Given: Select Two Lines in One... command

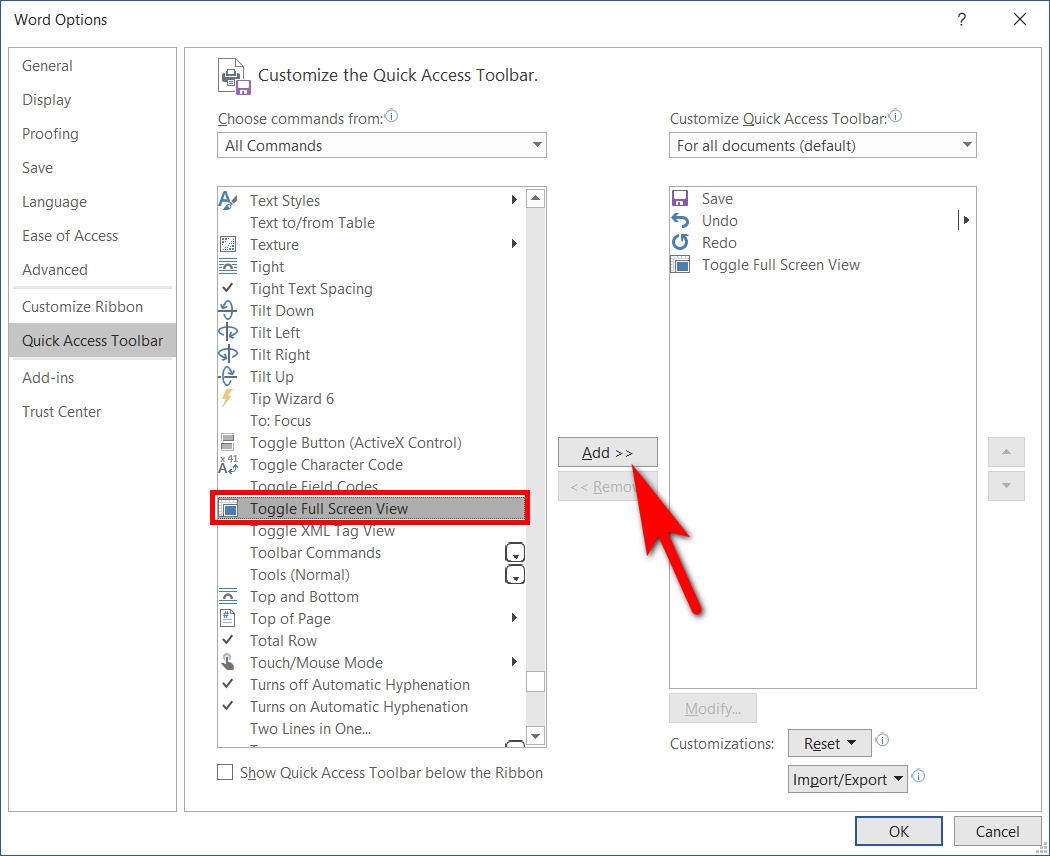Looking at the screenshot, I should (x=372, y=729).
